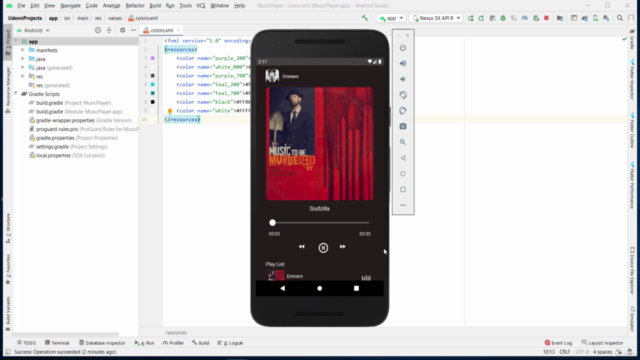Click the Profile app gauge icon

[524, 18]
